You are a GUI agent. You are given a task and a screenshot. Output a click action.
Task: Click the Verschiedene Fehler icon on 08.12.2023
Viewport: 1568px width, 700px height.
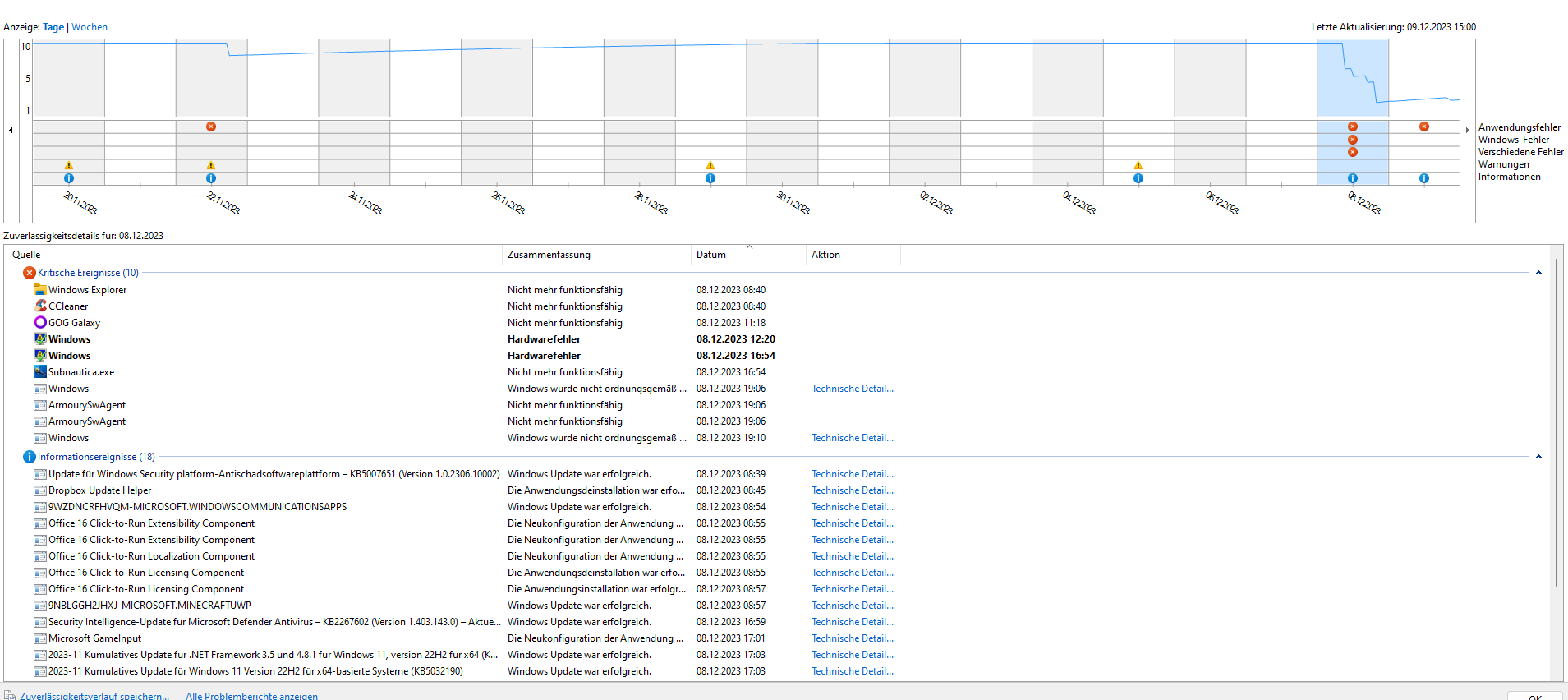click(1353, 152)
